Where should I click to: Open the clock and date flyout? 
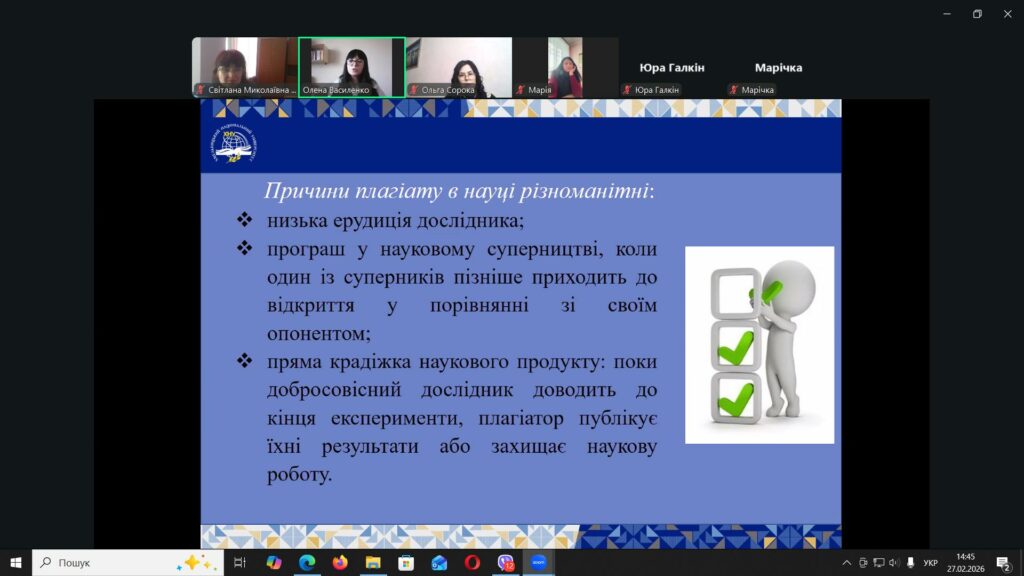click(965, 563)
